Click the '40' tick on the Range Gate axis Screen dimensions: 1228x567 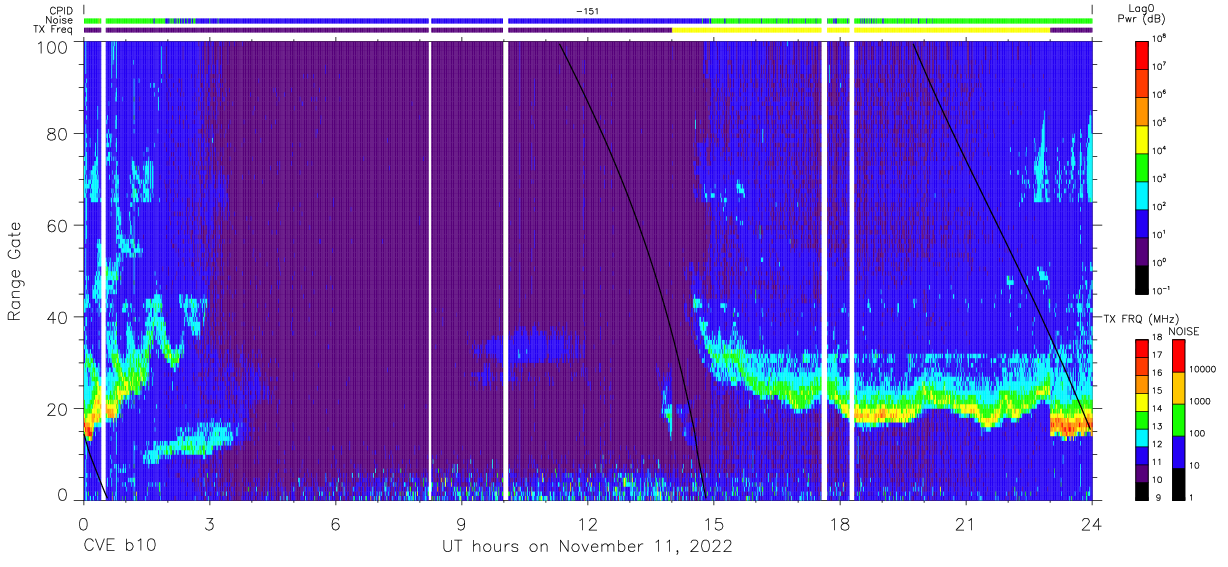tap(58, 317)
